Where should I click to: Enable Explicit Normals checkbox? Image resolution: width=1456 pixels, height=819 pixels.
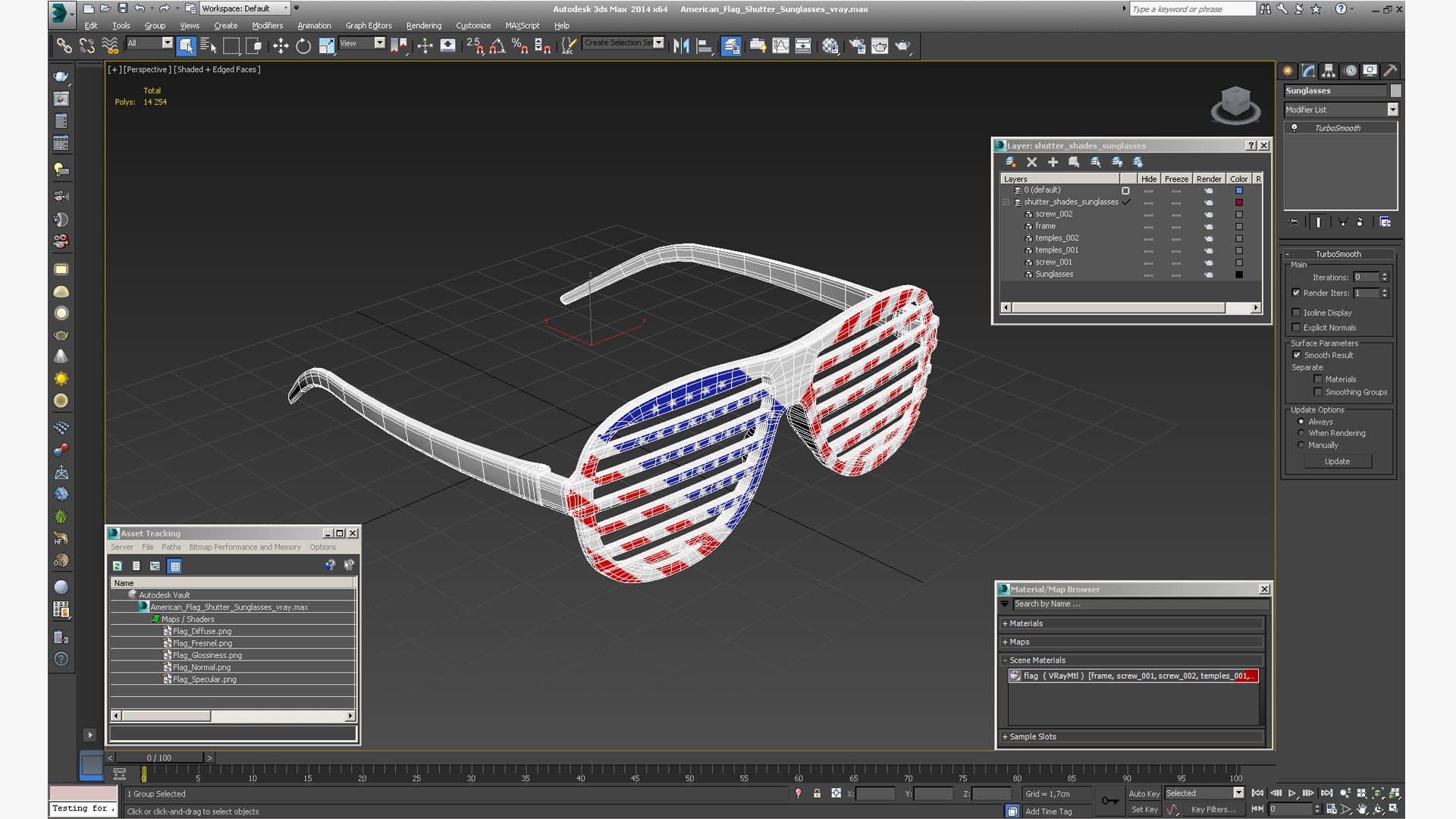(x=1296, y=328)
